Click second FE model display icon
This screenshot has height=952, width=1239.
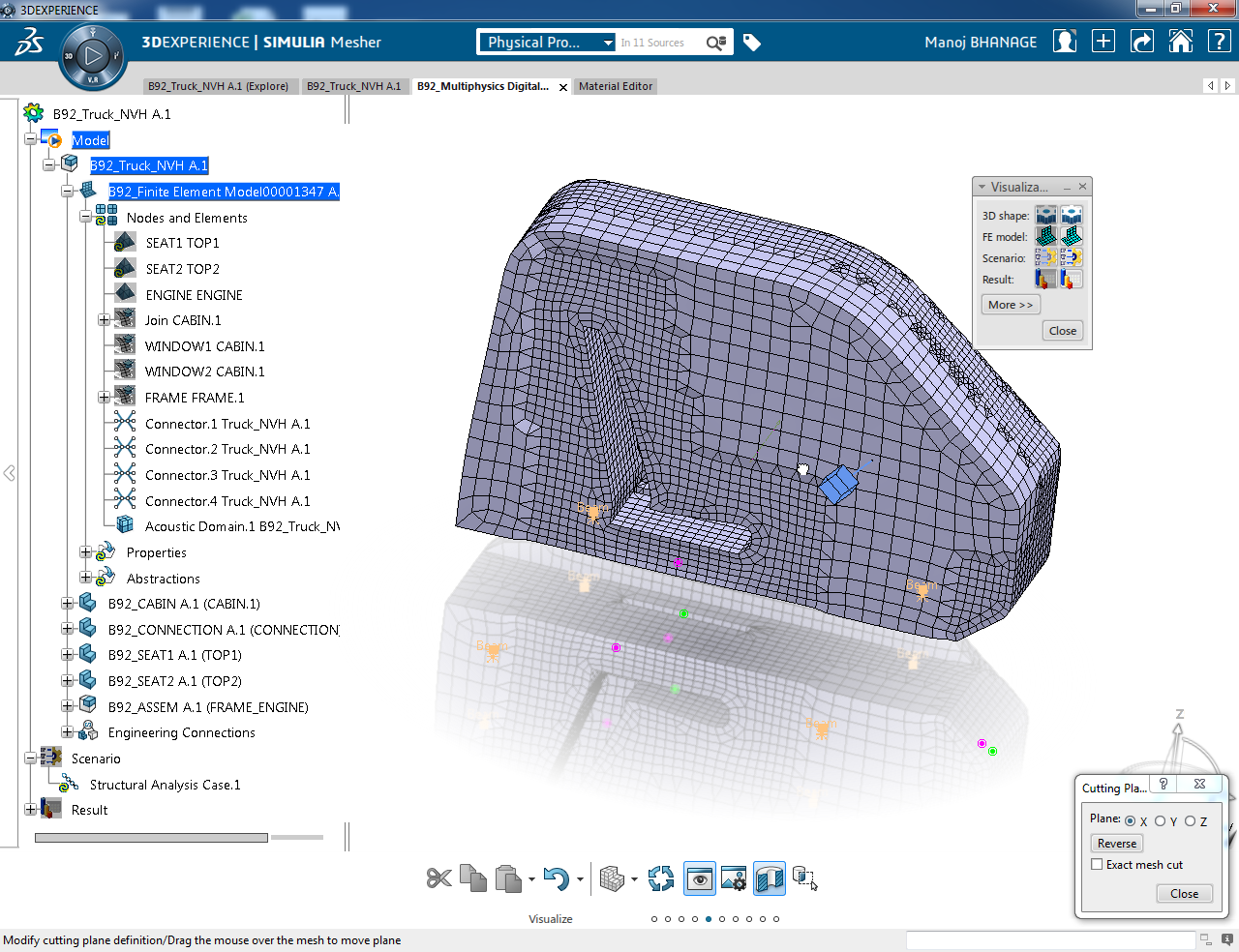coord(1071,236)
